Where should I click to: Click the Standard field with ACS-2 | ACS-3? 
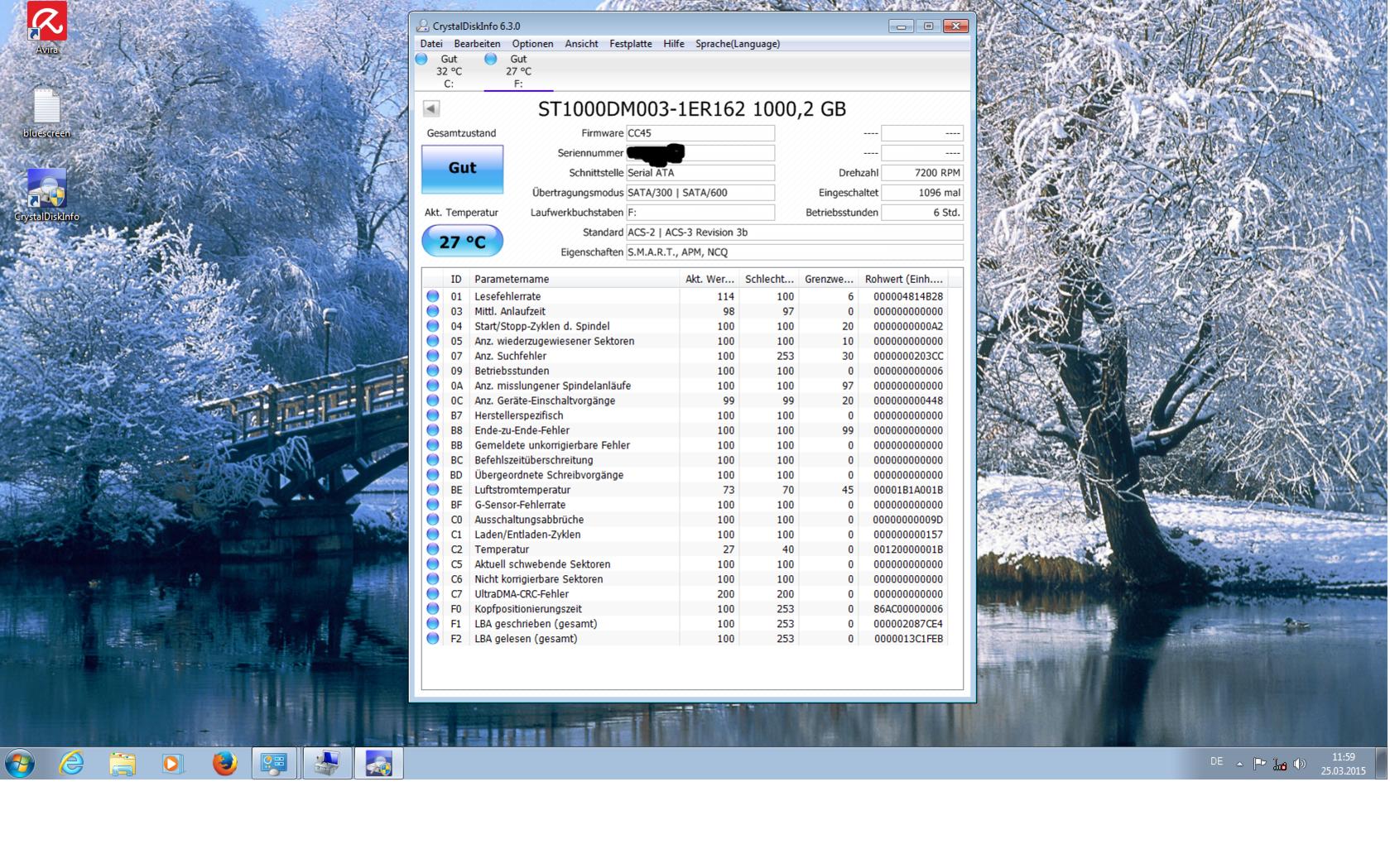pos(795,233)
